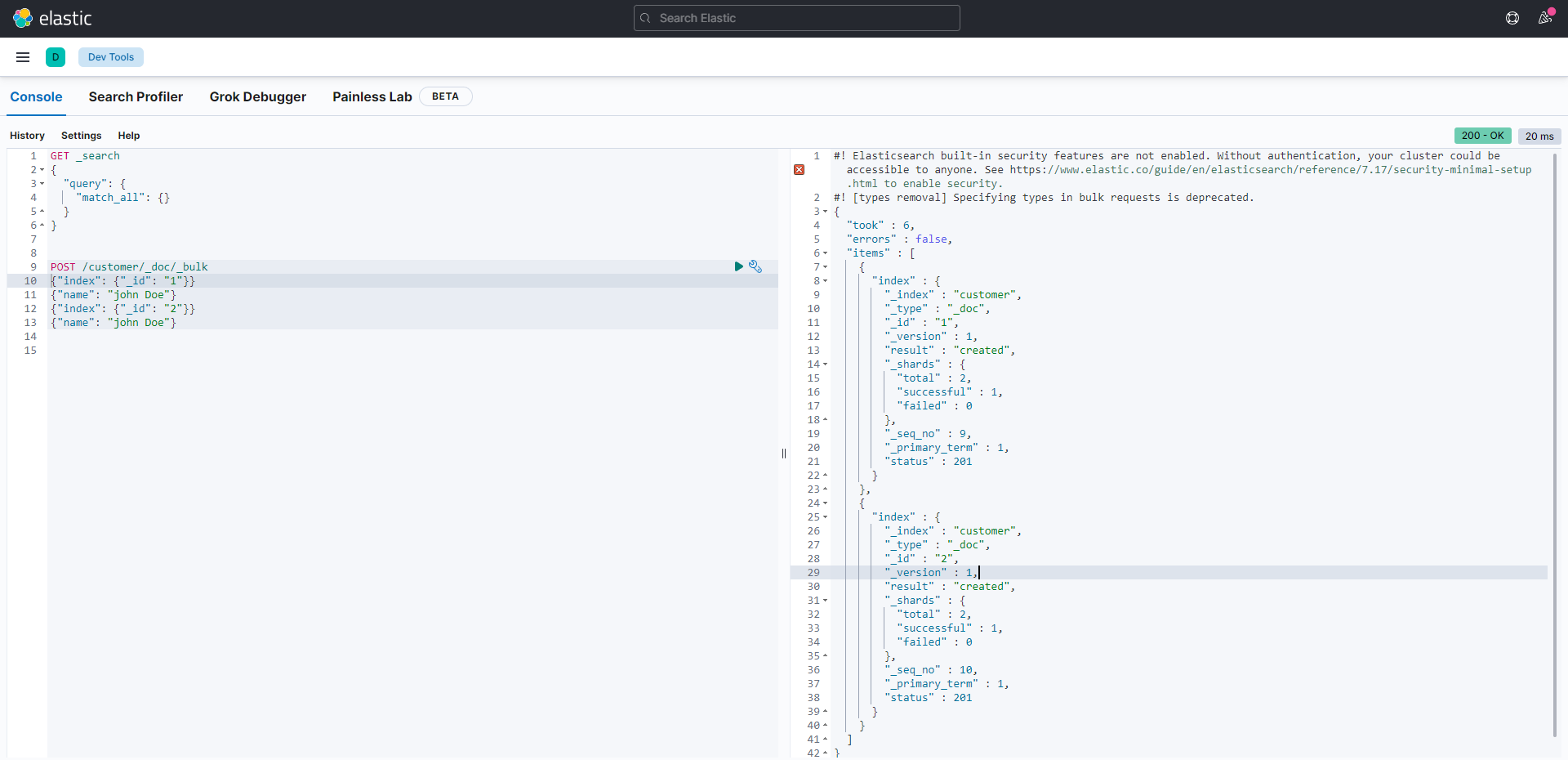This screenshot has height=760, width=1568.
Task: Collapse editor line 2 fold arrow
Action: pos(42,170)
